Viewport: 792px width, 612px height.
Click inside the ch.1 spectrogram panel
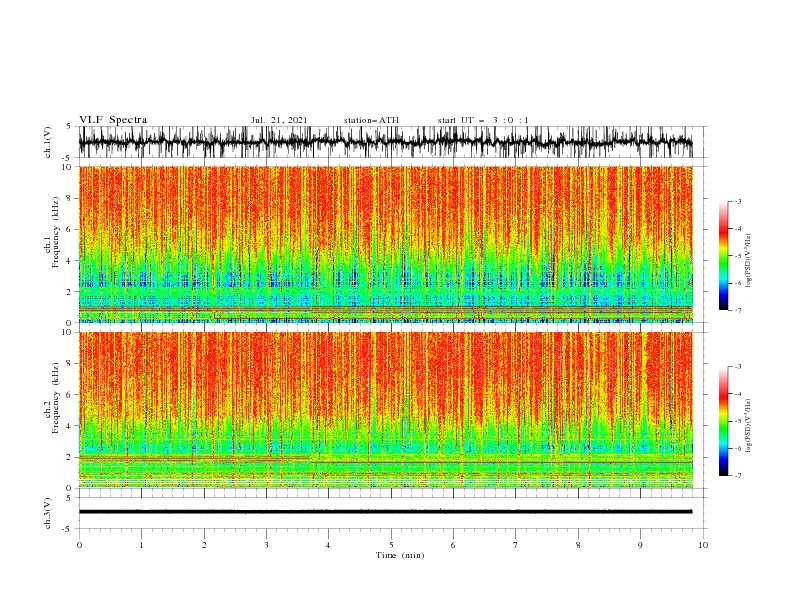[385, 244]
